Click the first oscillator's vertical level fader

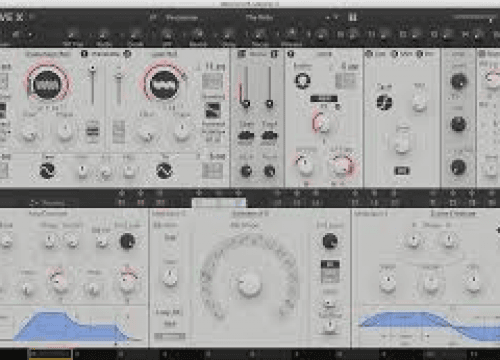[93, 85]
